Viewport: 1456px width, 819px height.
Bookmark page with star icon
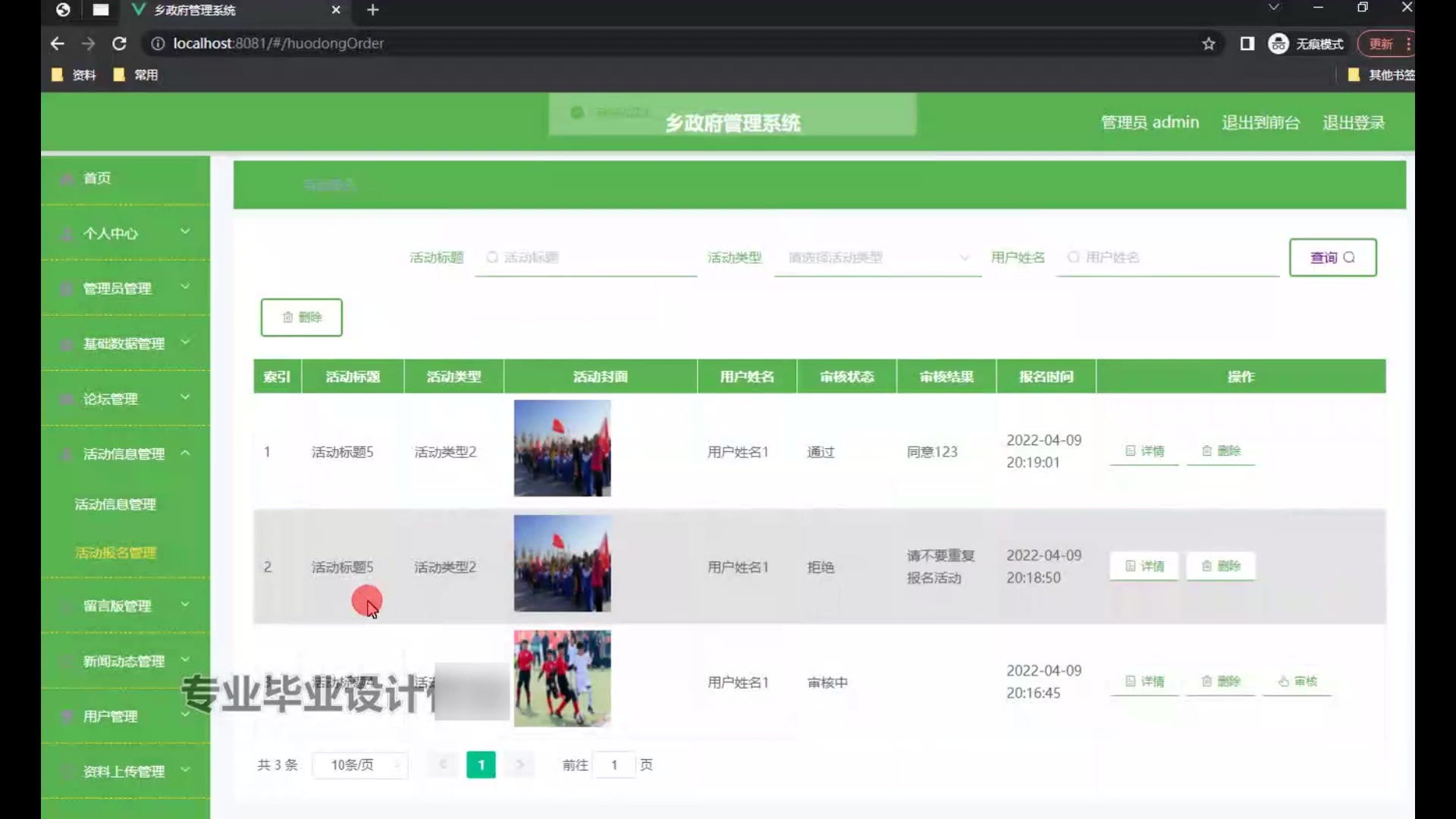pos(1208,43)
